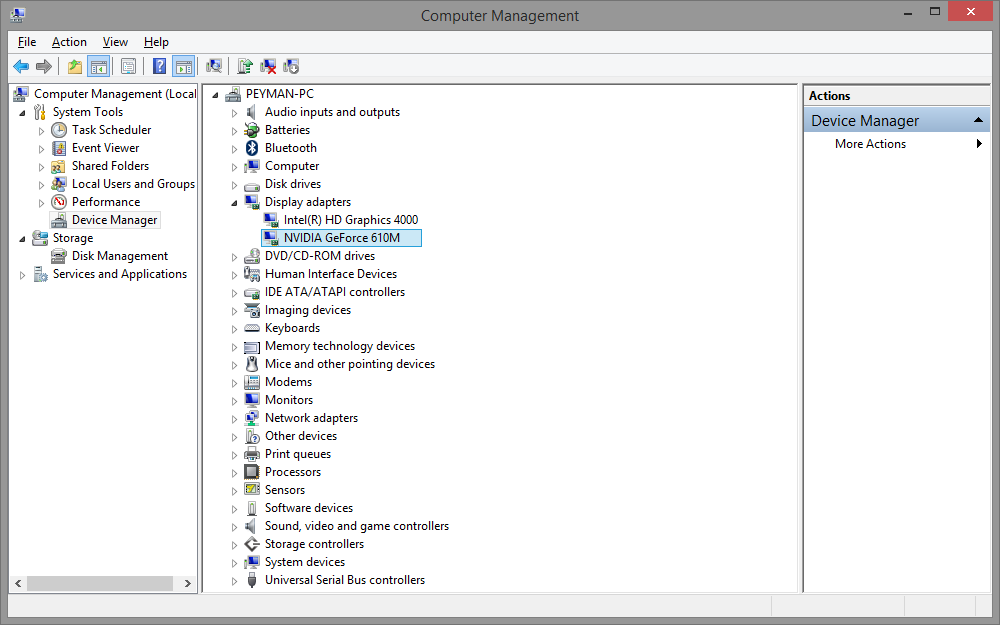Screen dimensions: 1000x625
Task: Expand the Disk drives category
Action: click(x=234, y=185)
